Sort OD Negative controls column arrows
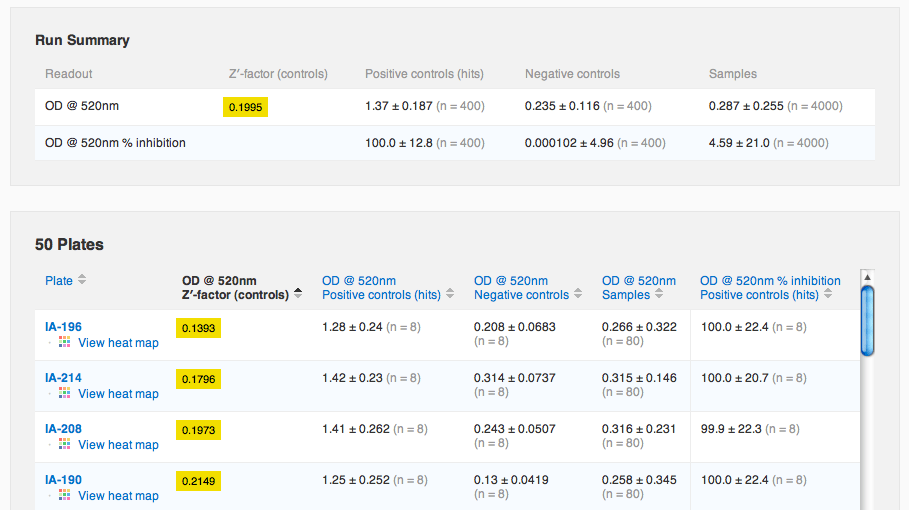 pyautogui.click(x=578, y=294)
